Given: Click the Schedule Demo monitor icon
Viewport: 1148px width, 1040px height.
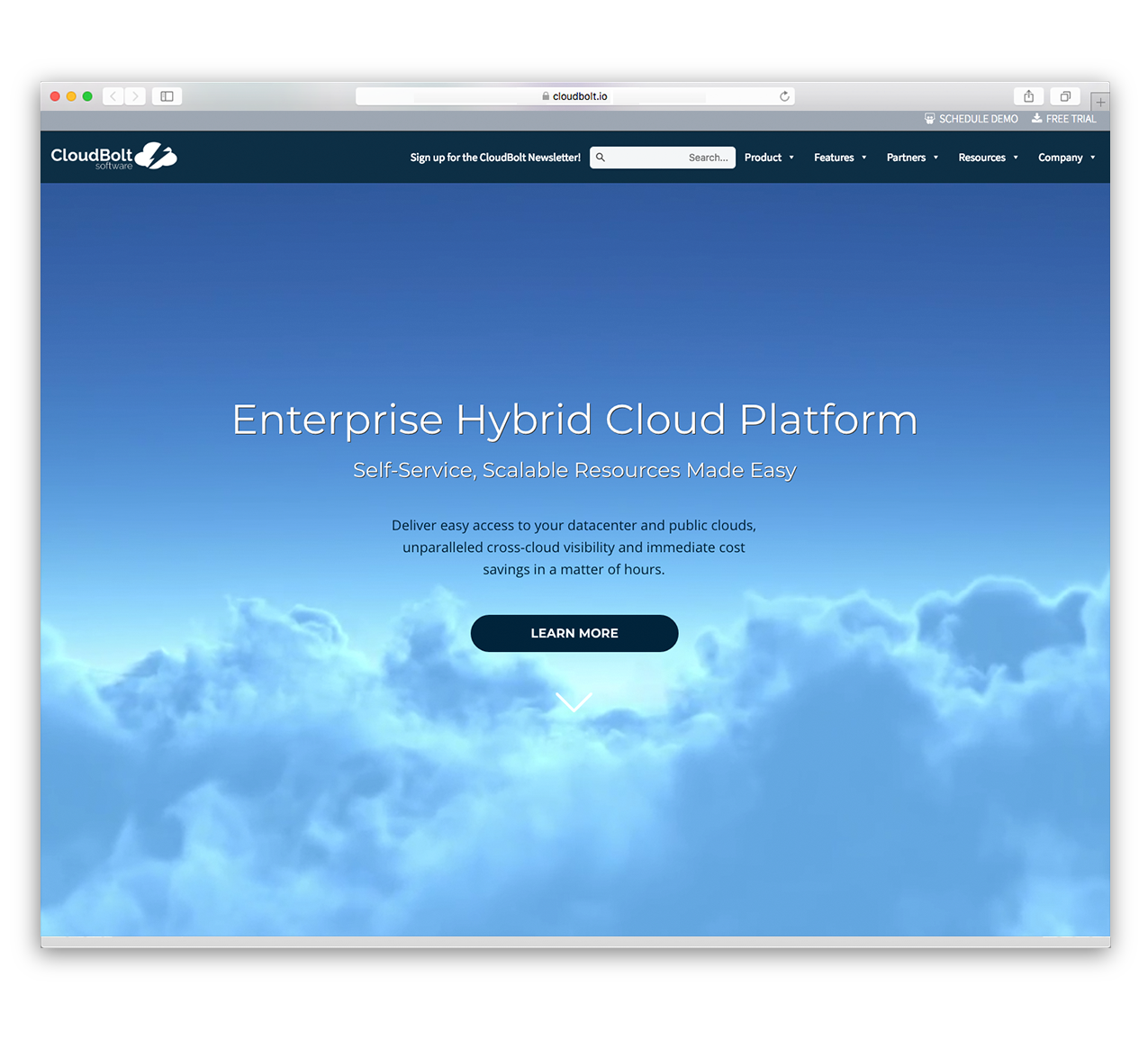Looking at the screenshot, I should click(x=929, y=119).
